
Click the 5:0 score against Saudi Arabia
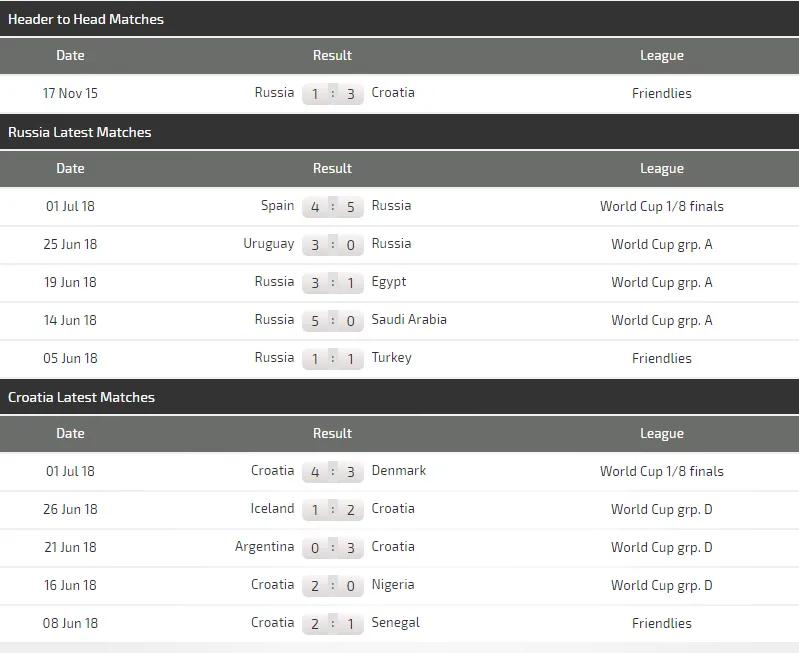[333, 321]
